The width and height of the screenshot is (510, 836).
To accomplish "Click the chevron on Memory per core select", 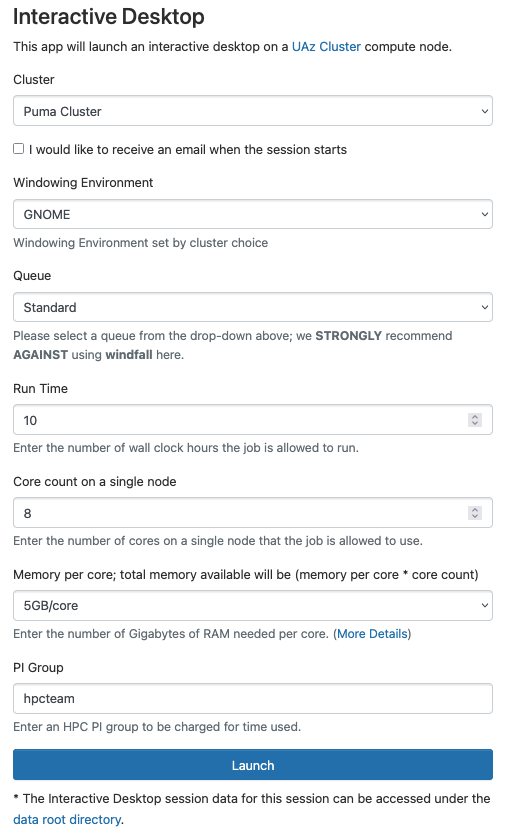I will (484, 606).
